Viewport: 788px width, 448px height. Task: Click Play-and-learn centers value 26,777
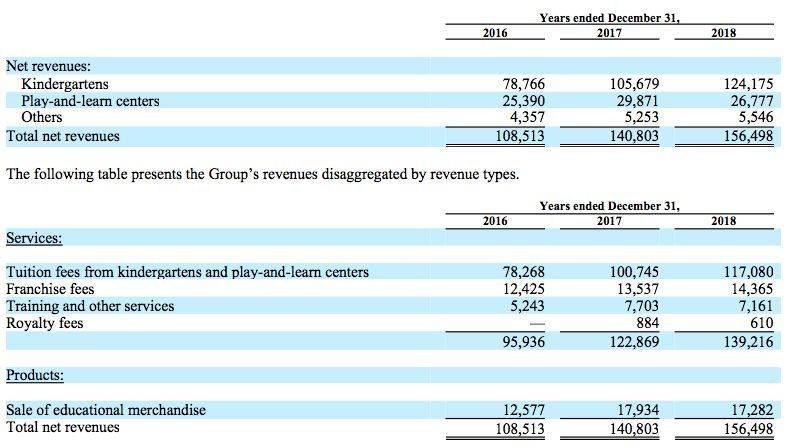(752, 101)
